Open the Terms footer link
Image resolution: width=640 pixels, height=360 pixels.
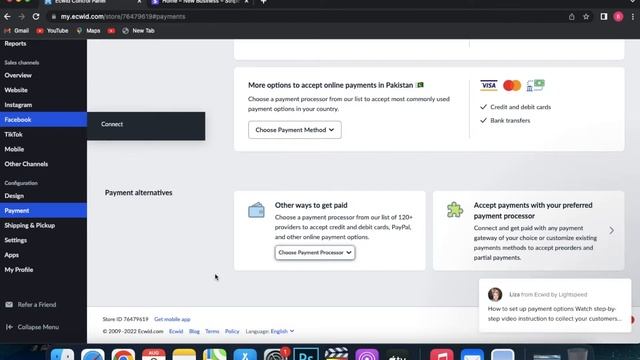(x=212, y=331)
